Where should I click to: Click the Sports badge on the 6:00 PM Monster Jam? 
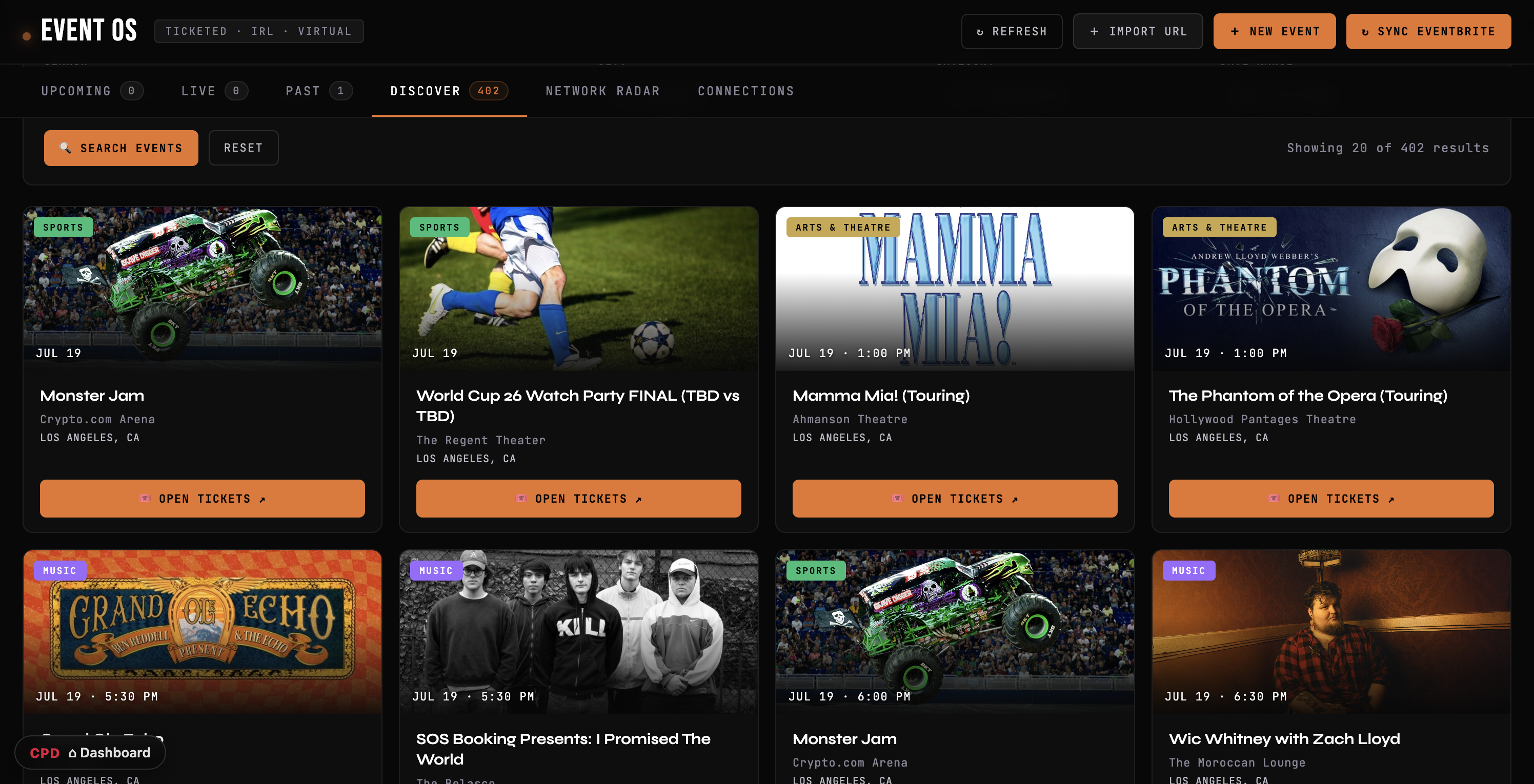pyautogui.click(x=816, y=571)
